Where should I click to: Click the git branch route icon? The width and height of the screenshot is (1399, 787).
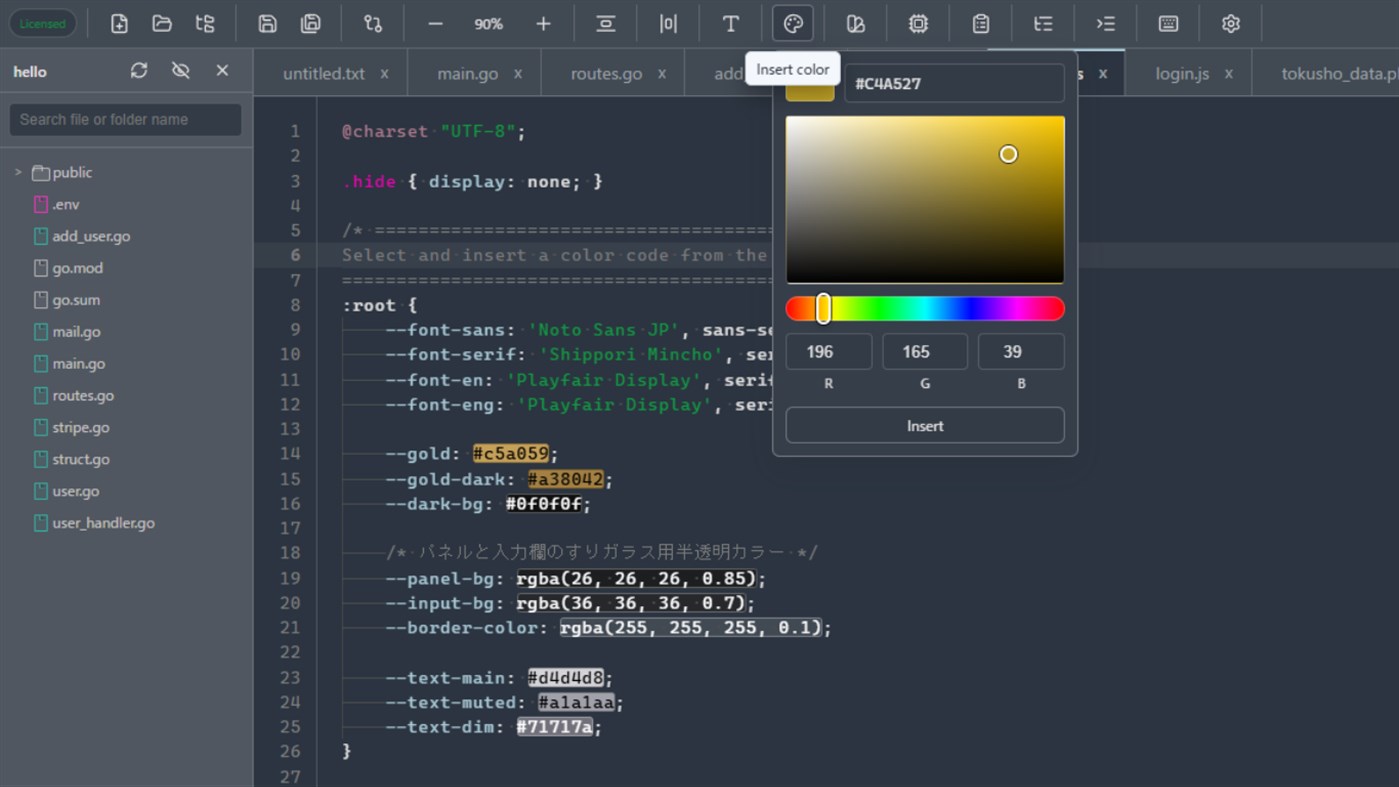pyautogui.click(x=373, y=24)
